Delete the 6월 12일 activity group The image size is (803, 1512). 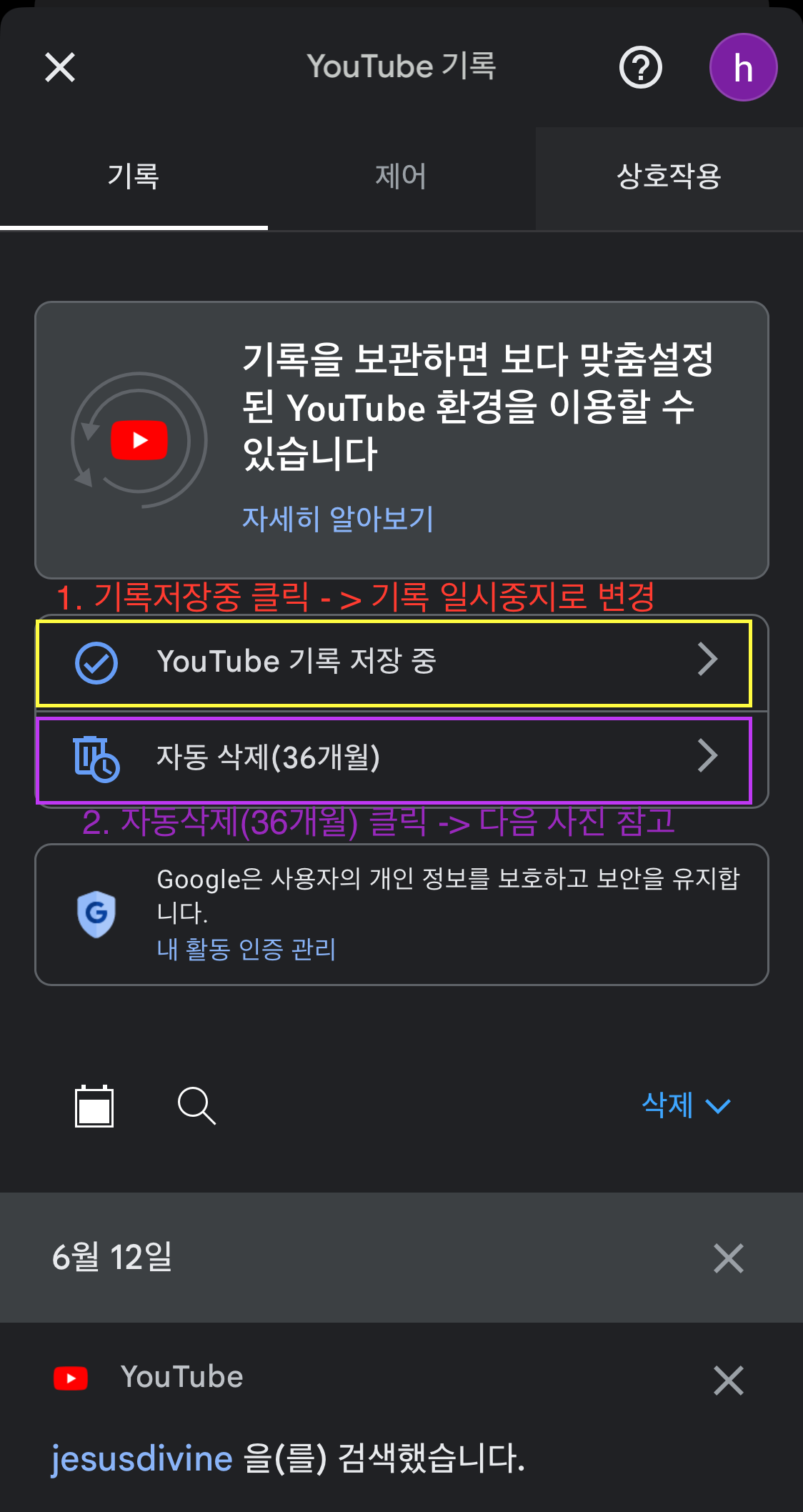point(729,1258)
